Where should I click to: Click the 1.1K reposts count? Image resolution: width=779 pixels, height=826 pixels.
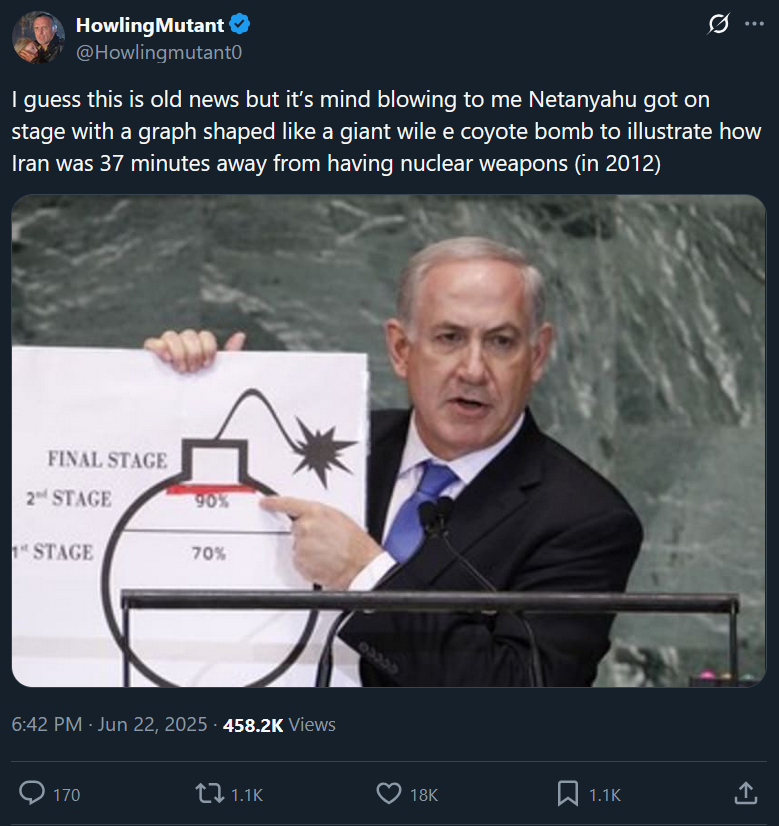(246, 794)
